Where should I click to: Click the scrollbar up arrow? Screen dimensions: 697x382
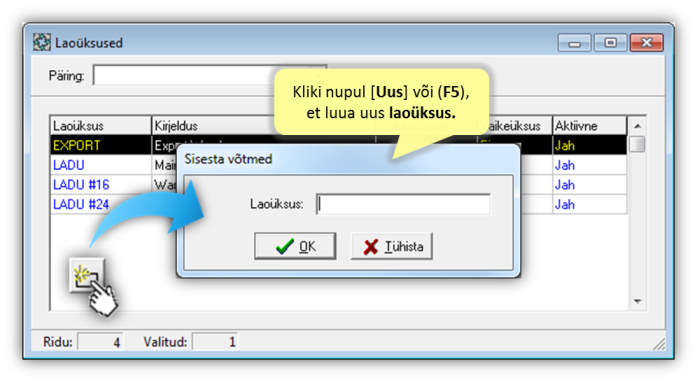[x=637, y=126]
